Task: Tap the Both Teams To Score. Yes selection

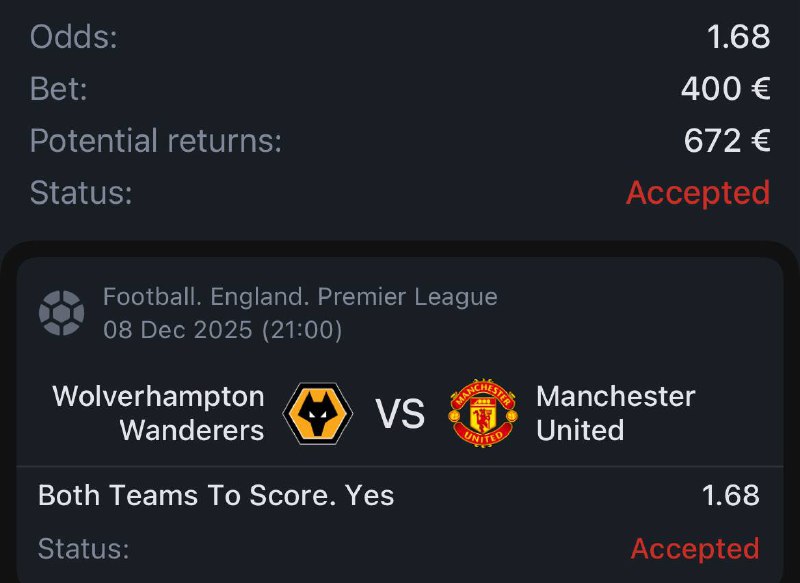Action: coord(216,495)
